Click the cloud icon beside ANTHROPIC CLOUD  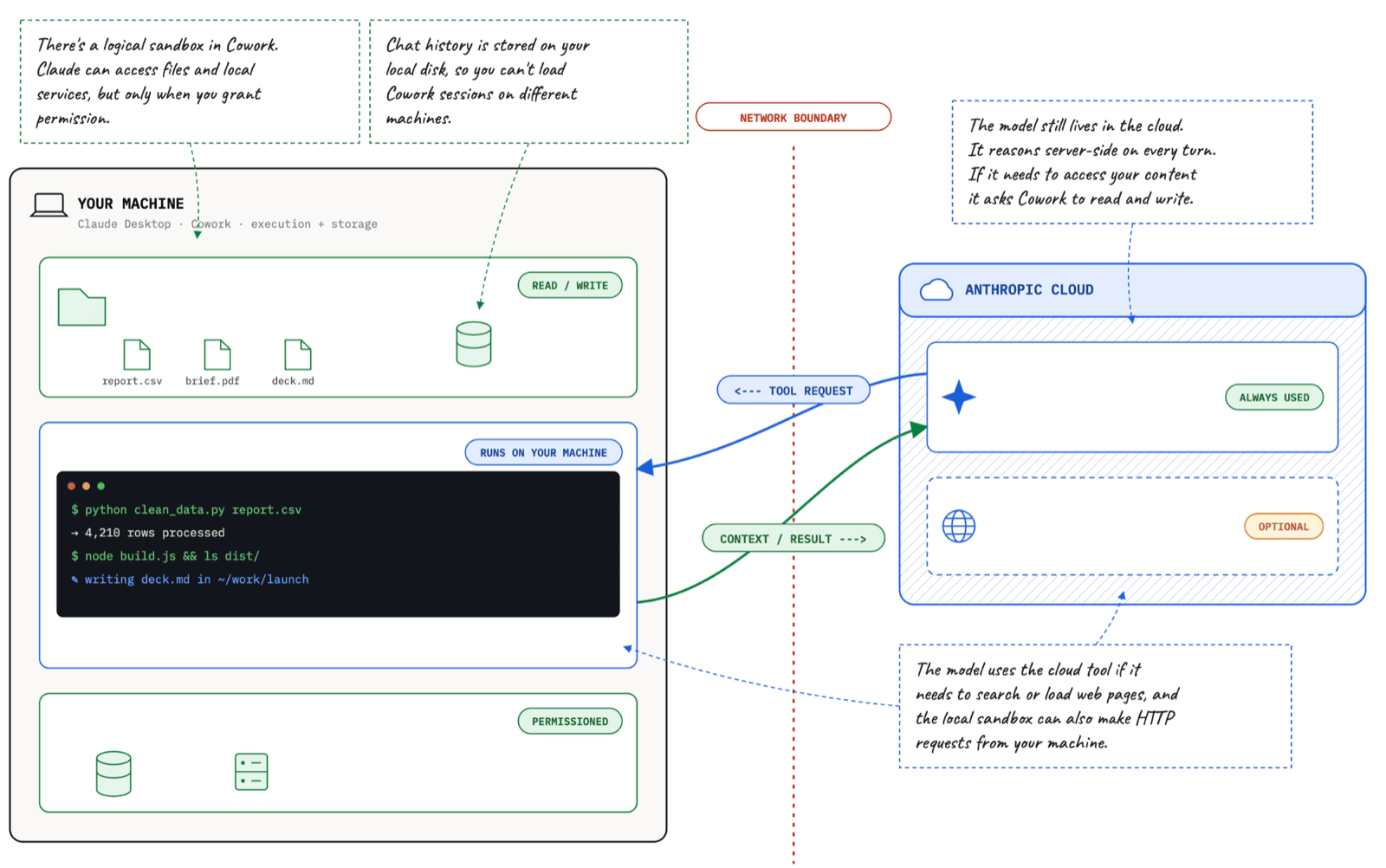click(936, 289)
